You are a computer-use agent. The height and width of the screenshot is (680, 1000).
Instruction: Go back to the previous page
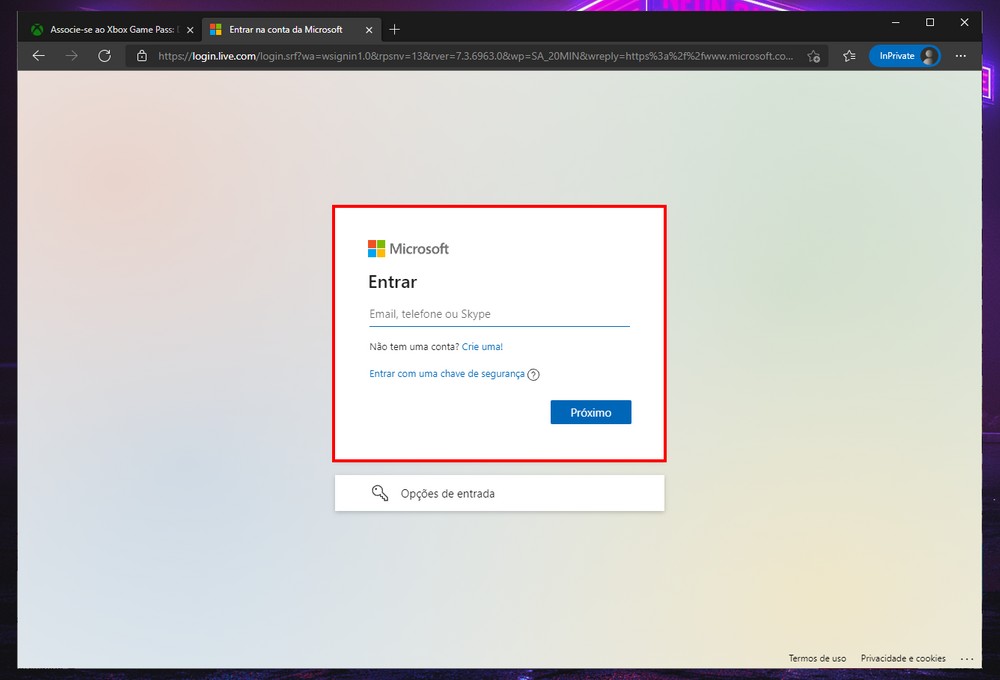pos(38,56)
